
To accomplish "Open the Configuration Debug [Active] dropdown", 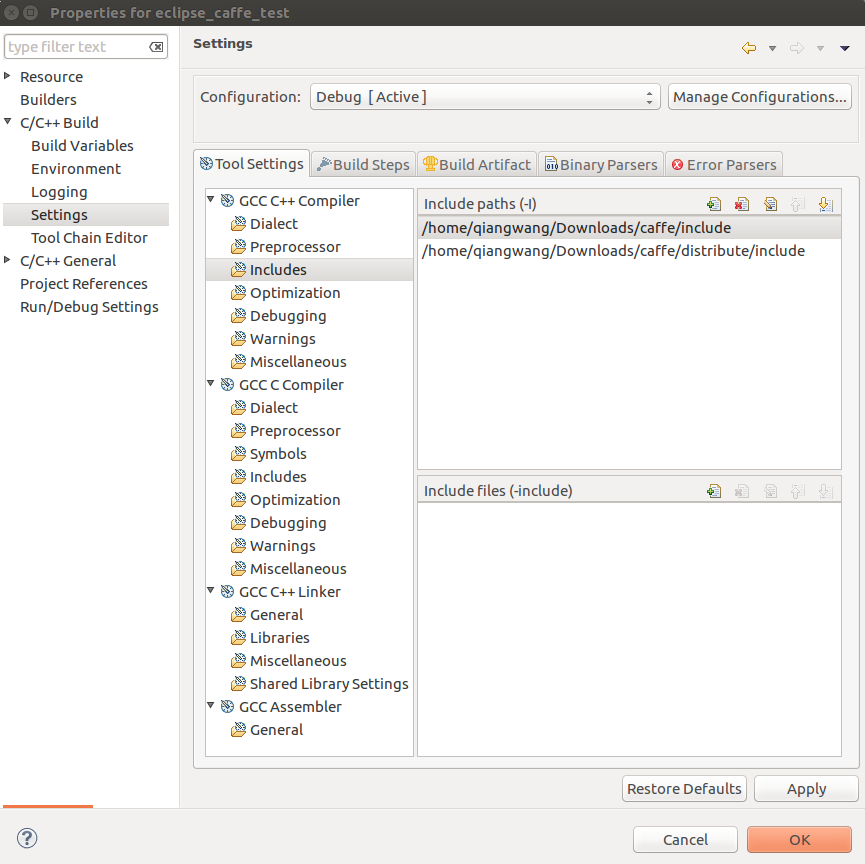I will (485, 97).
